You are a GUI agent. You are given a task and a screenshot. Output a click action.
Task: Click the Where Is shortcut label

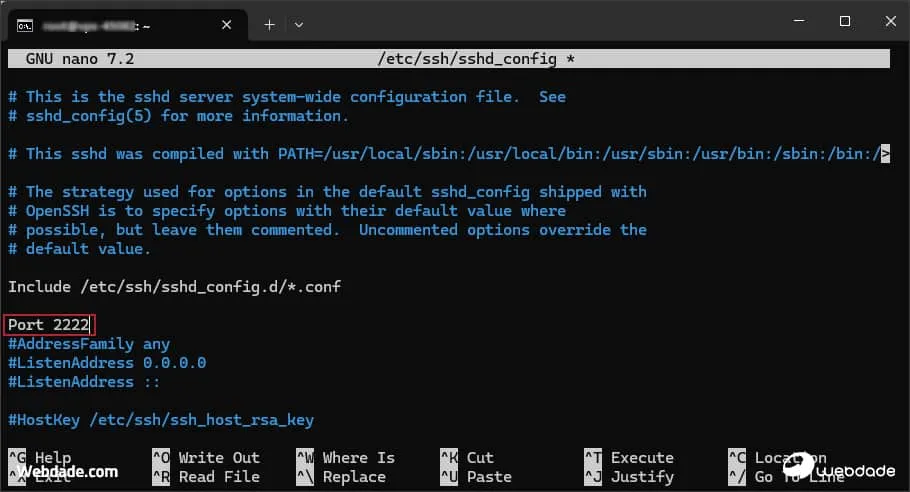358,458
